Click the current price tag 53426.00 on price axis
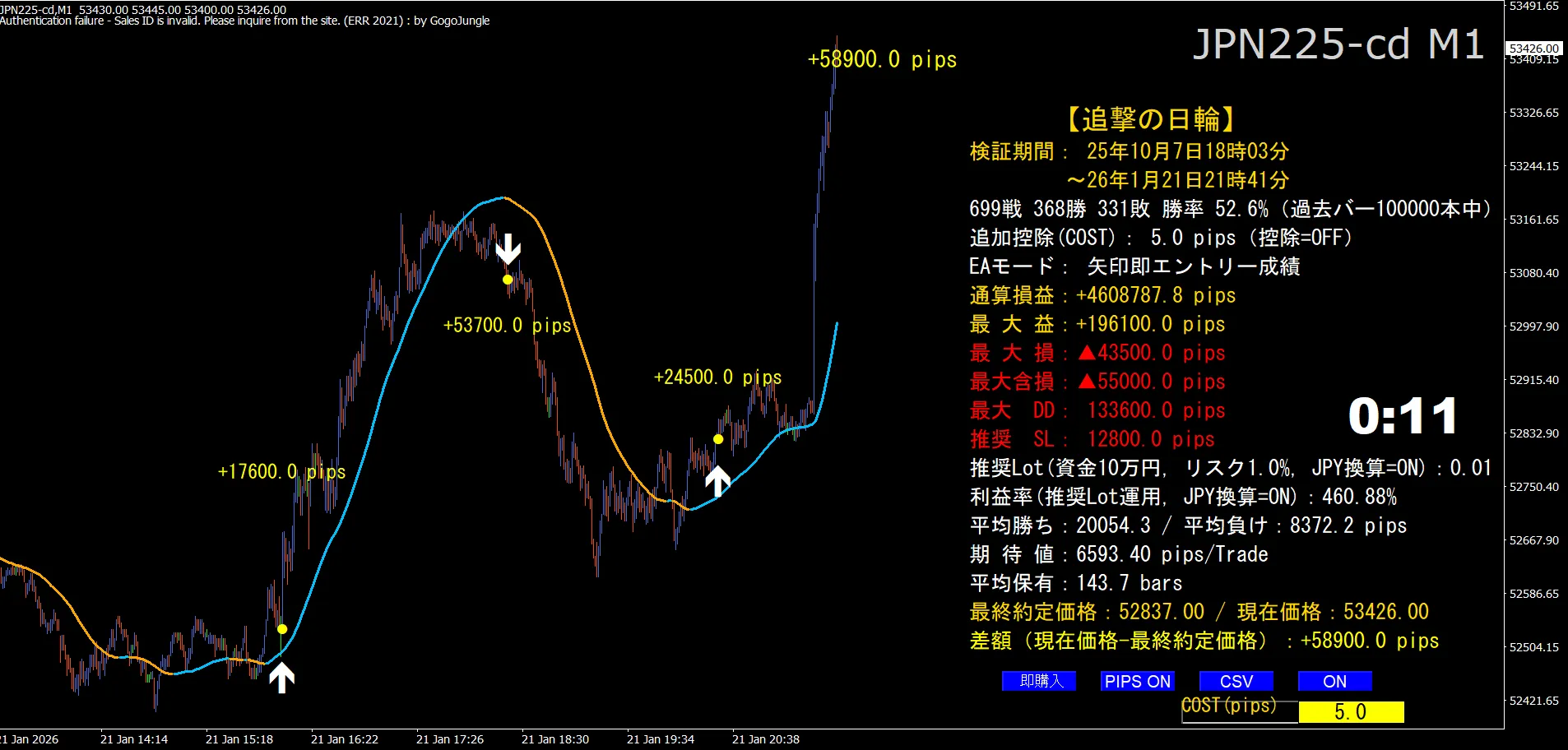 [x=1534, y=49]
